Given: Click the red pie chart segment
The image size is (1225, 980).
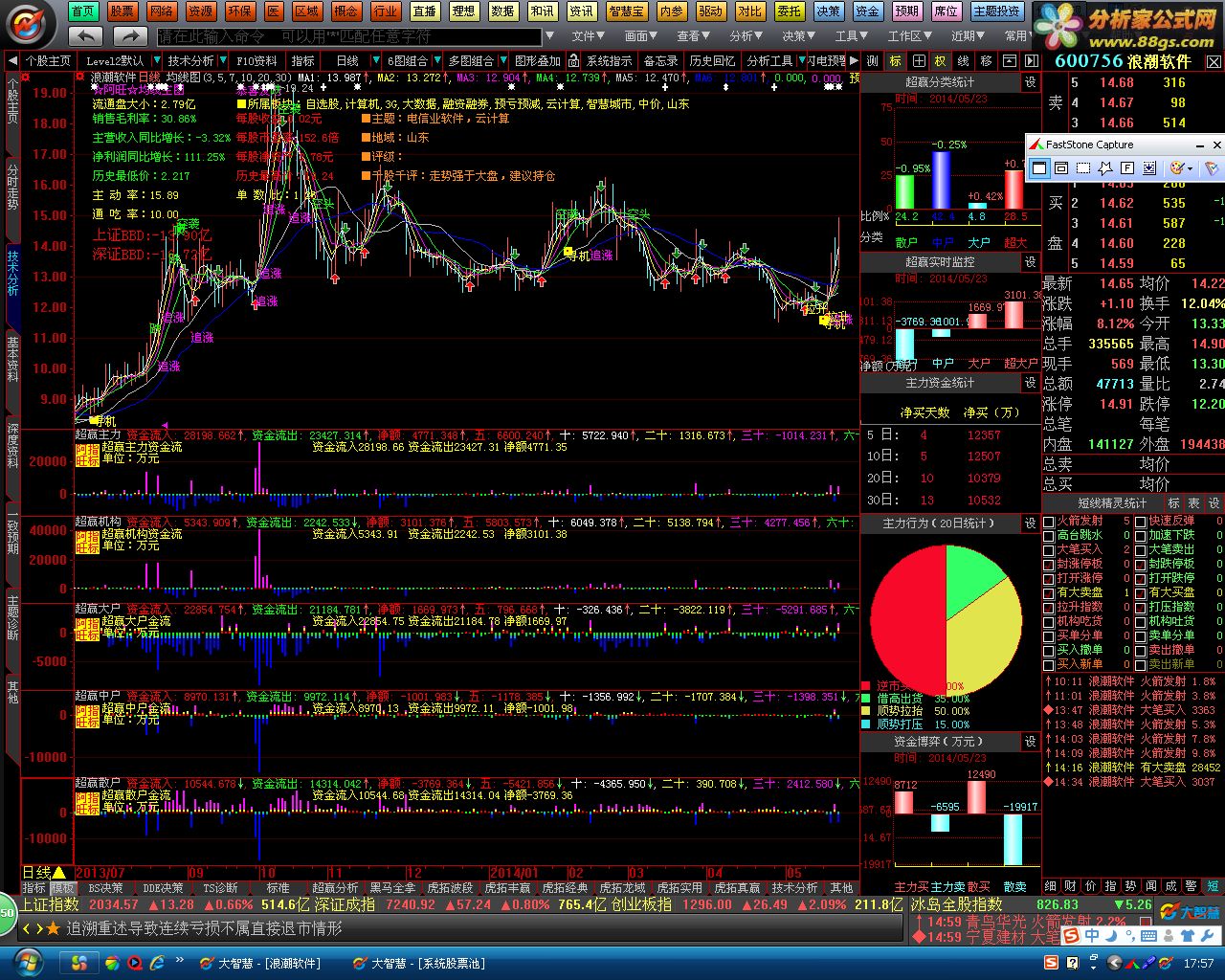Looking at the screenshot, I should coord(908,621).
